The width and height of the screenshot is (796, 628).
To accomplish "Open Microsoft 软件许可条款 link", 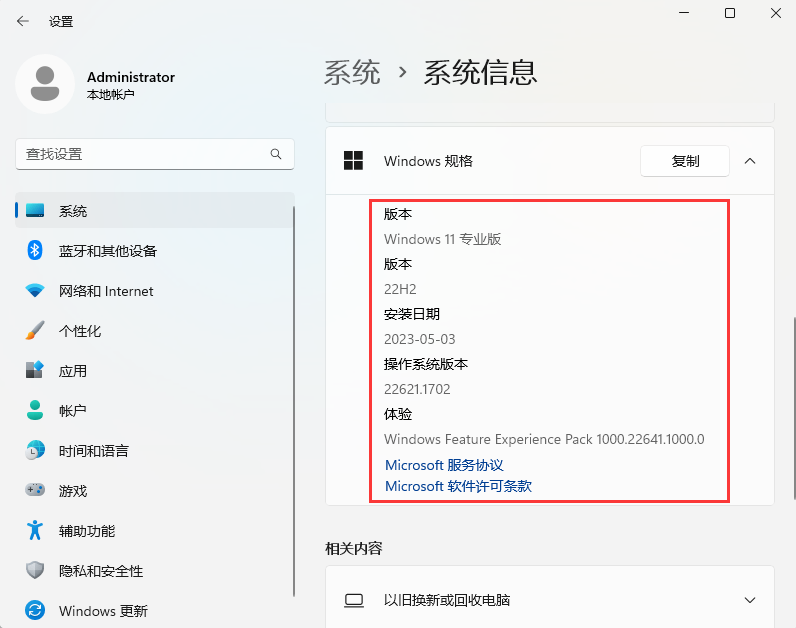I will (x=458, y=486).
